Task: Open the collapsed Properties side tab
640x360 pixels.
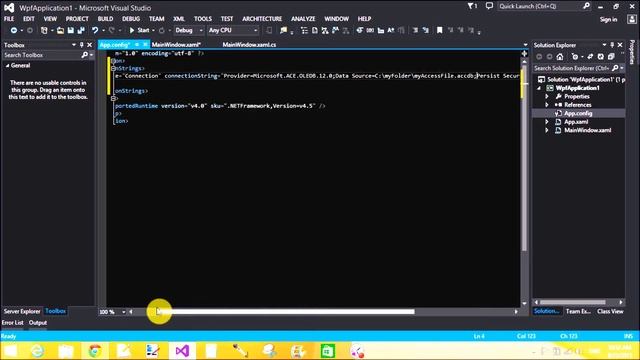Action: [x=632, y=52]
